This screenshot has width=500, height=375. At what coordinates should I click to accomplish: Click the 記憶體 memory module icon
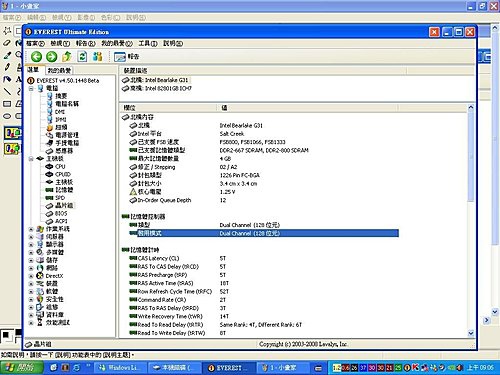(x=50, y=190)
